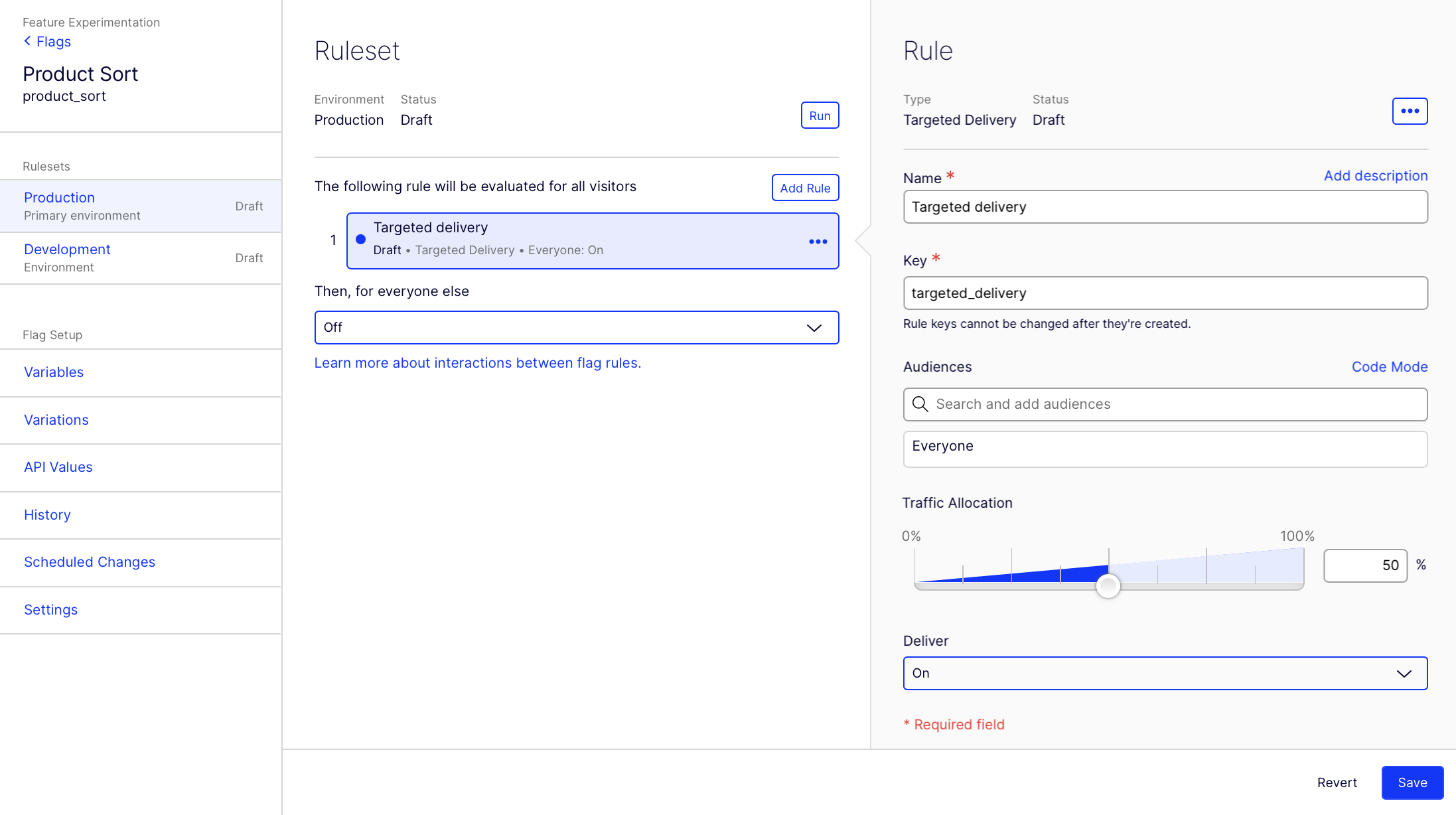Open the Development environment ruleset

(x=67, y=248)
